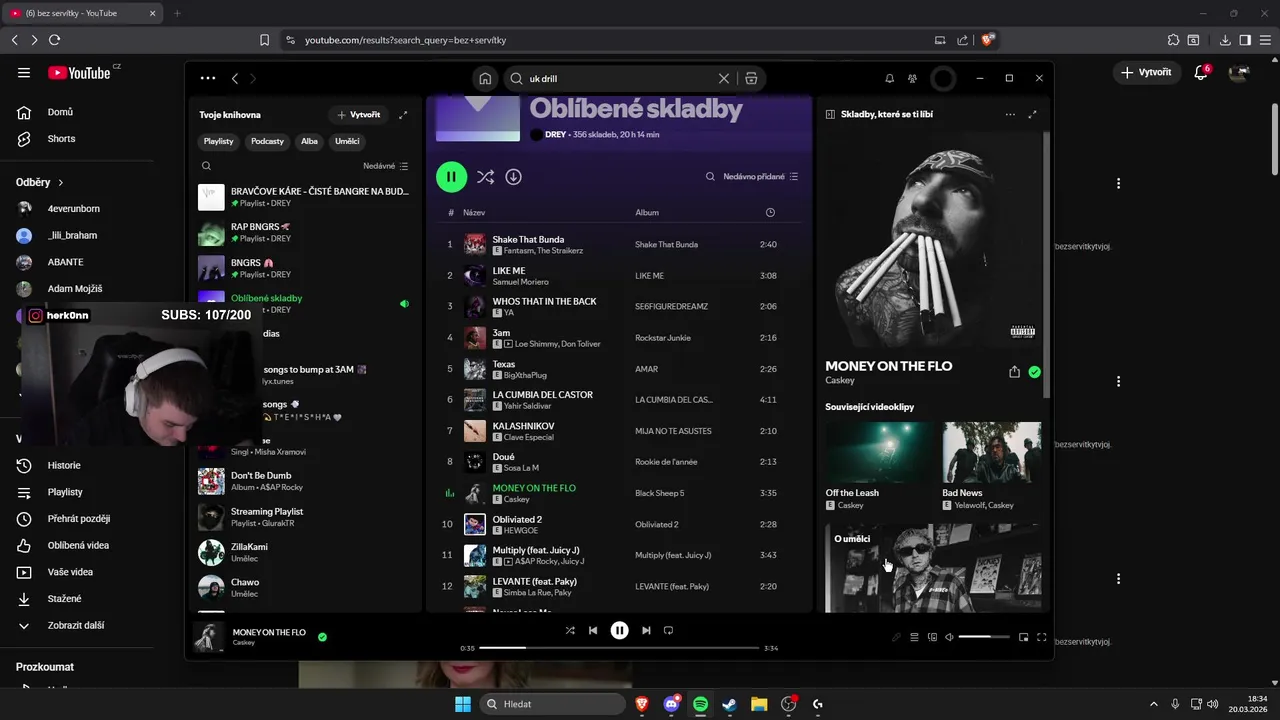
Task: Open the Browse icon next to Spotify search
Action: [x=751, y=78]
